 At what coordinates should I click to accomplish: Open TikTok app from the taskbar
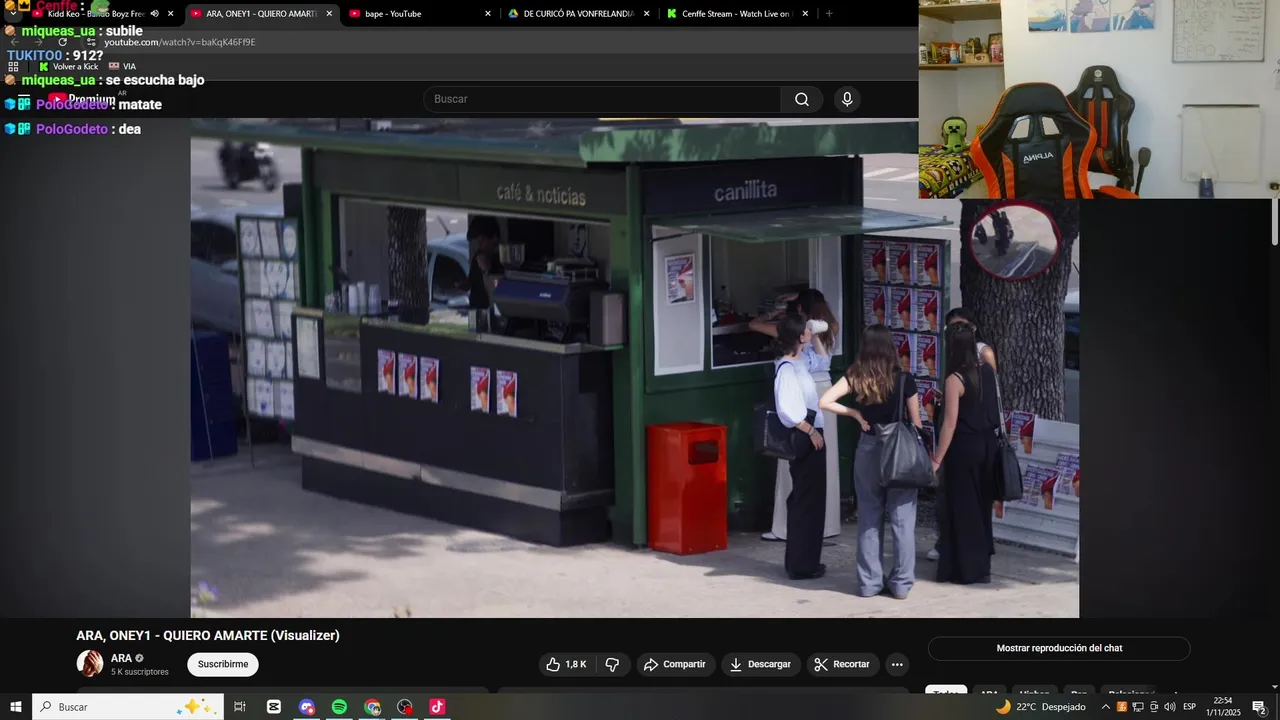437,707
